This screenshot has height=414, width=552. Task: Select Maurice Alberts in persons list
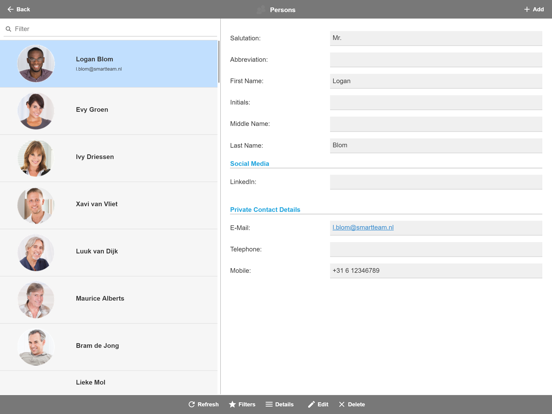(x=109, y=300)
